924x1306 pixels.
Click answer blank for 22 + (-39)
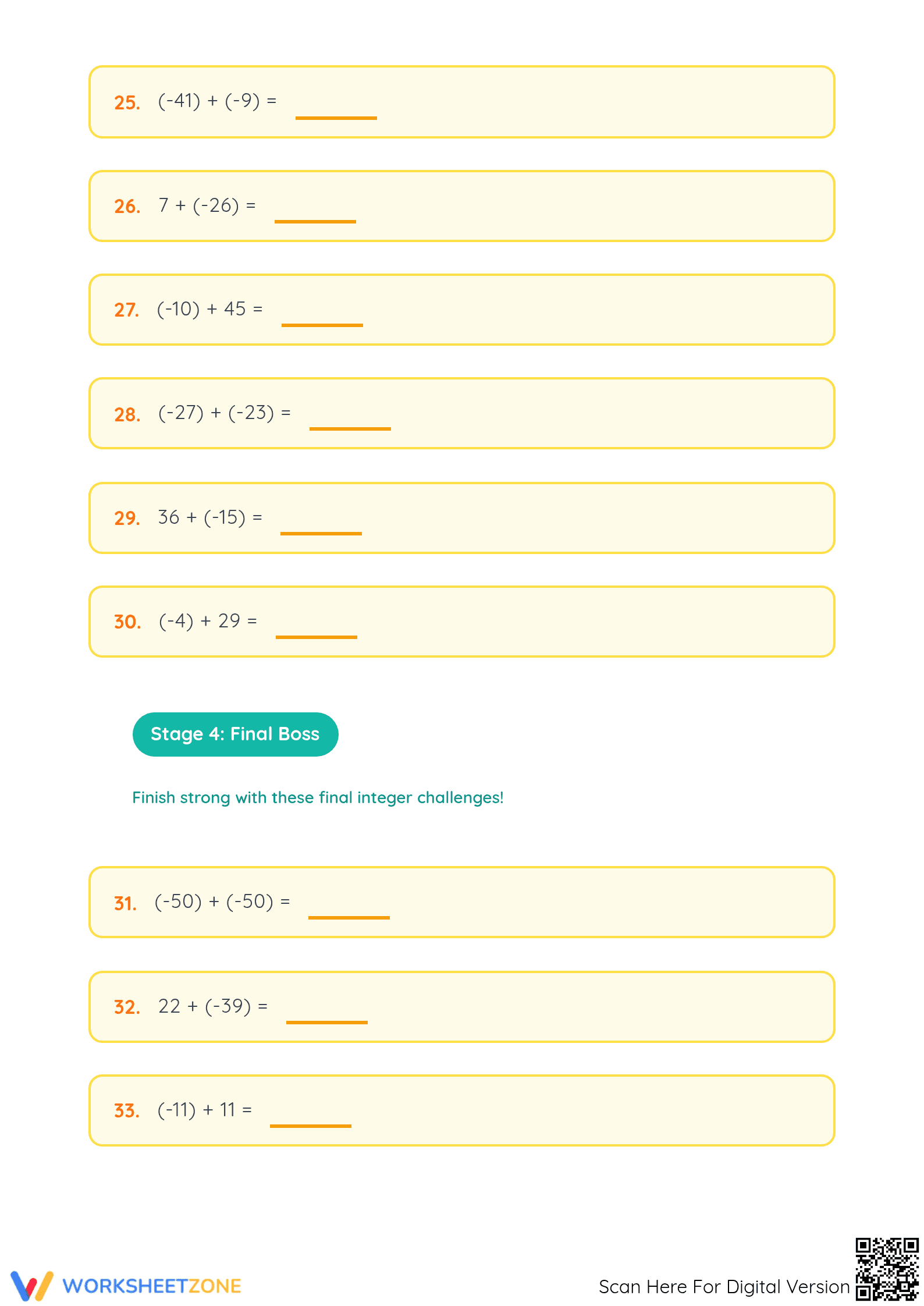click(x=327, y=1022)
